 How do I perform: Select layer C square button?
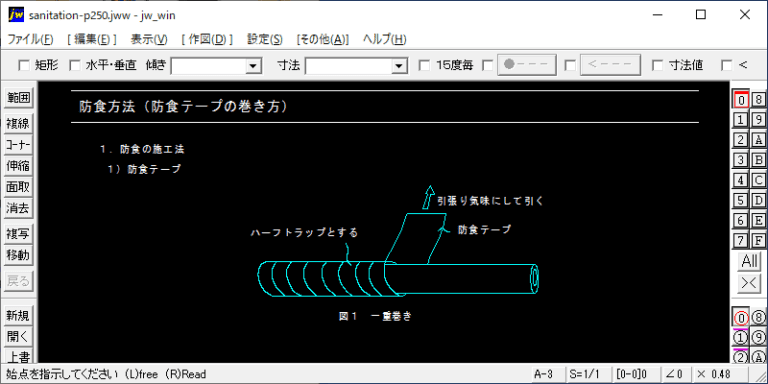pos(759,180)
